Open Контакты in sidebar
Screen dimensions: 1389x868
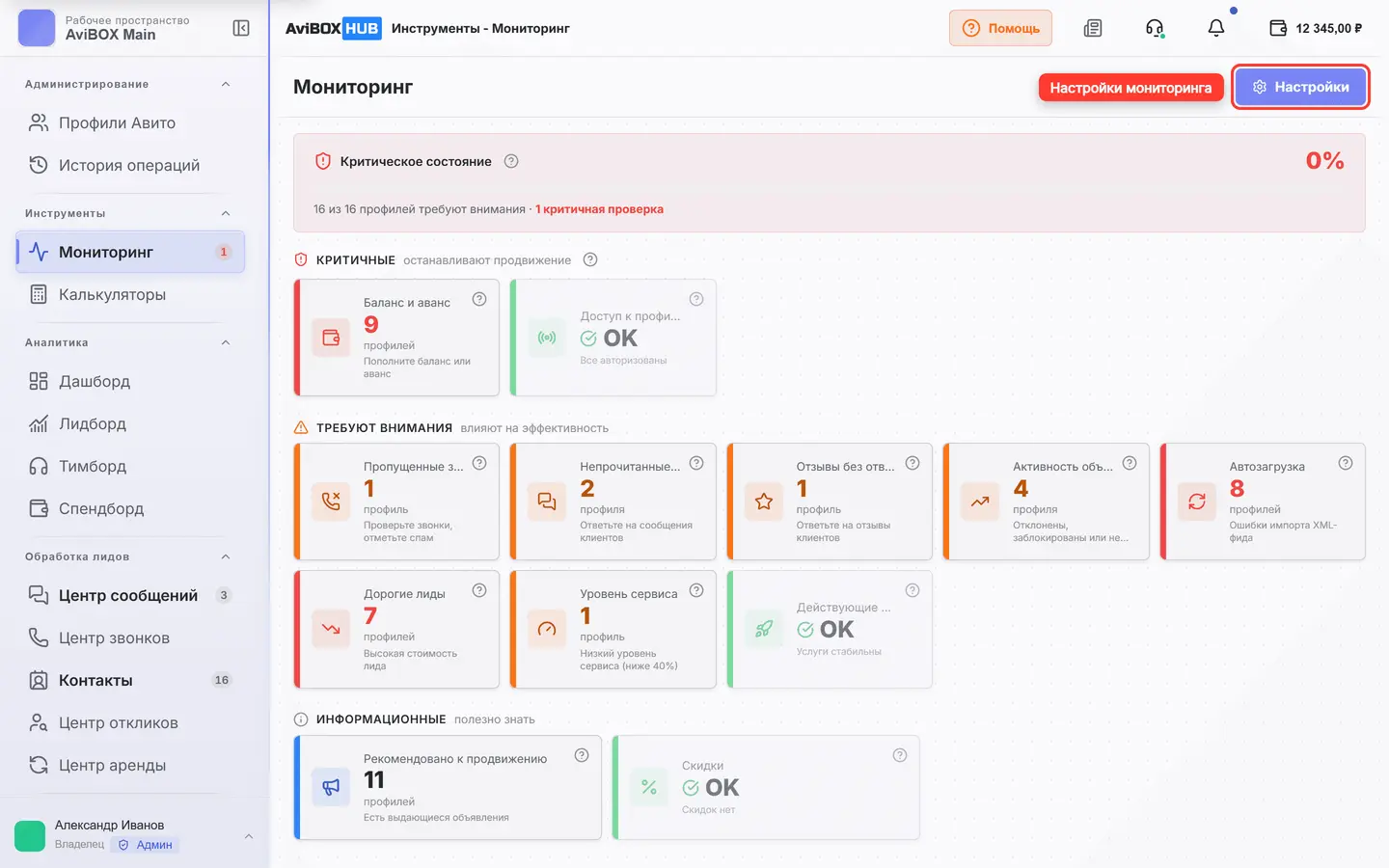coord(130,680)
